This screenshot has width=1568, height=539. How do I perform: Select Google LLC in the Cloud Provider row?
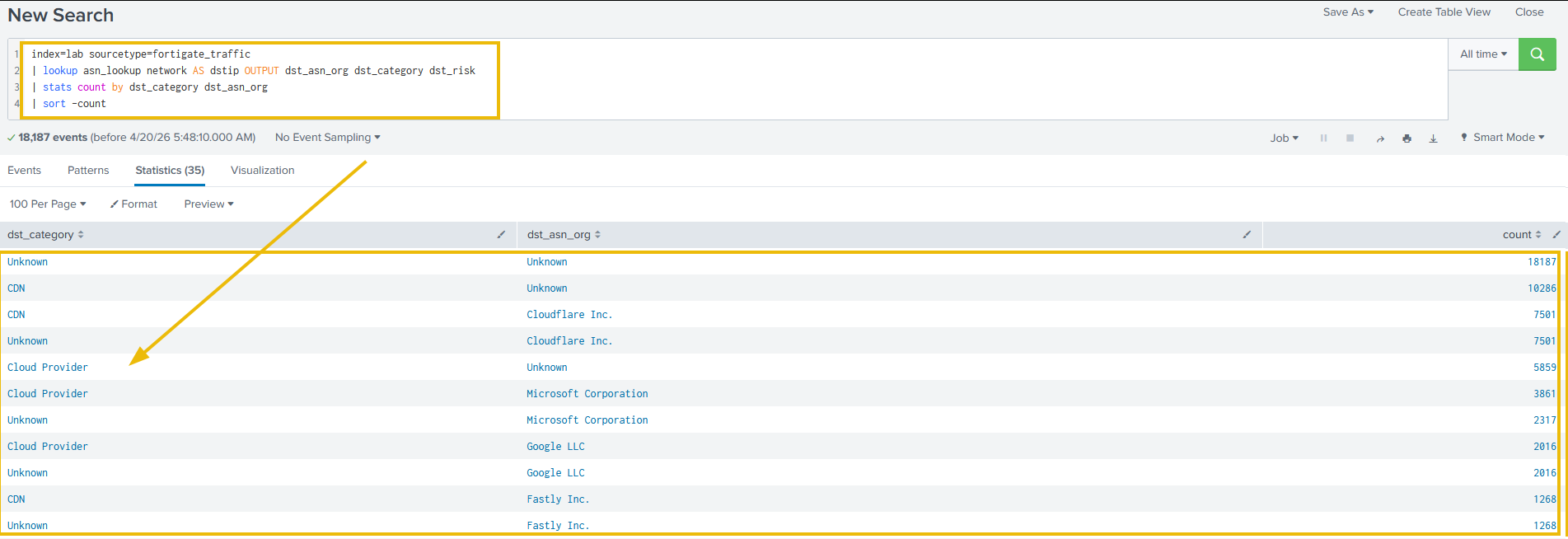[x=555, y=447]
